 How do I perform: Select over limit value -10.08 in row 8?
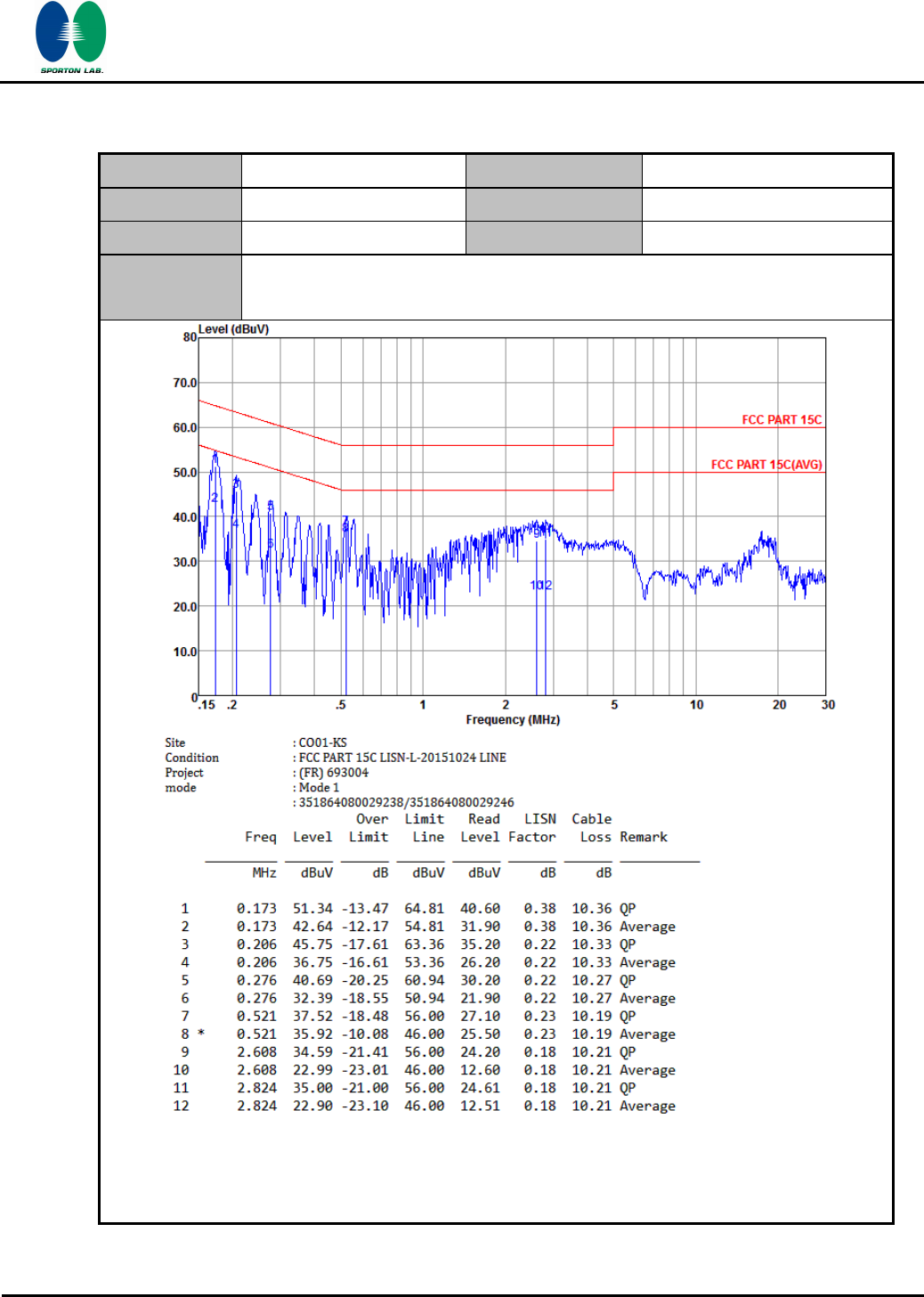[365, 1034]
